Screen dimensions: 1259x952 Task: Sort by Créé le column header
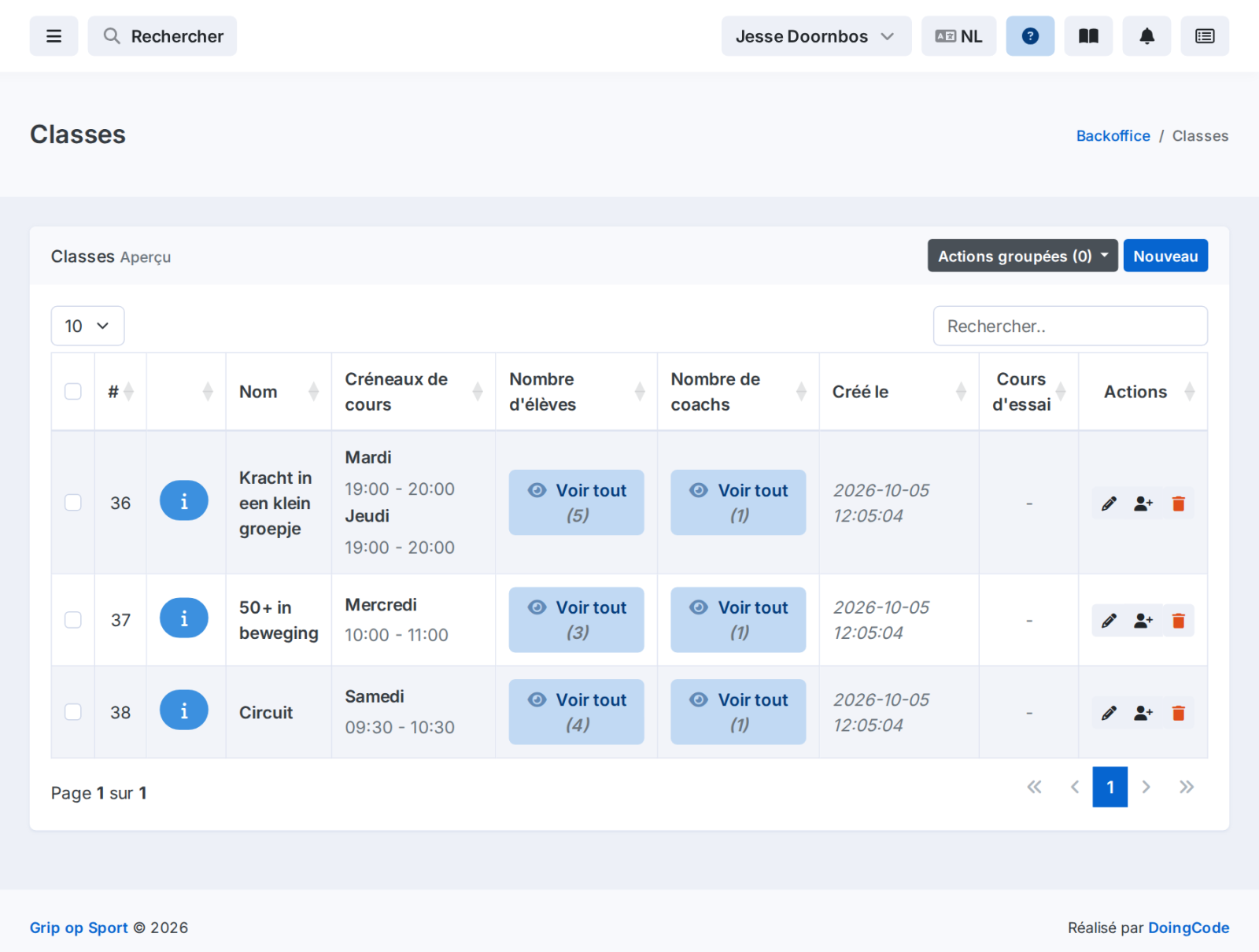click(899, 392)
